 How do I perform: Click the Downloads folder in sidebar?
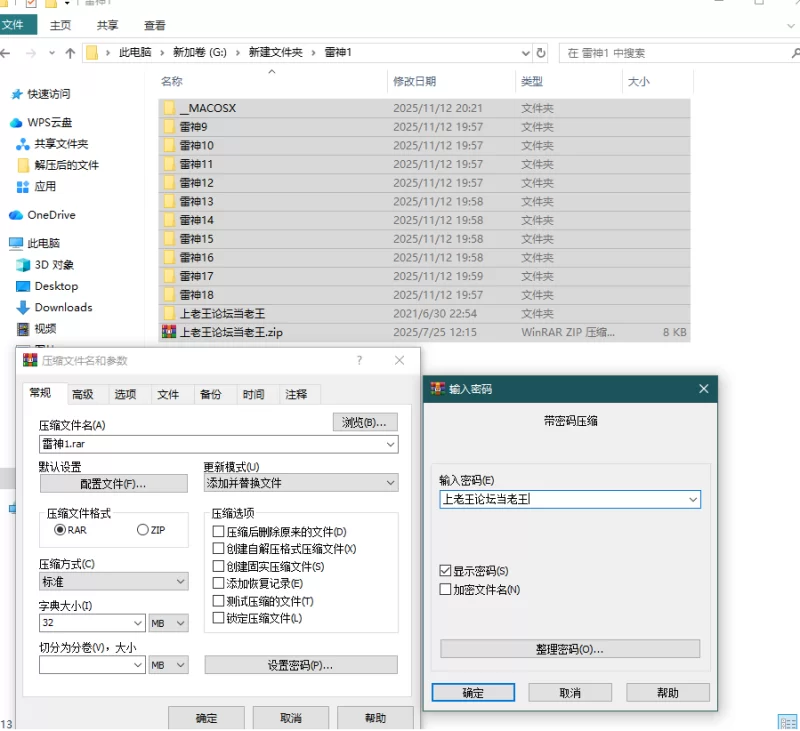click(x=62, y=307)
